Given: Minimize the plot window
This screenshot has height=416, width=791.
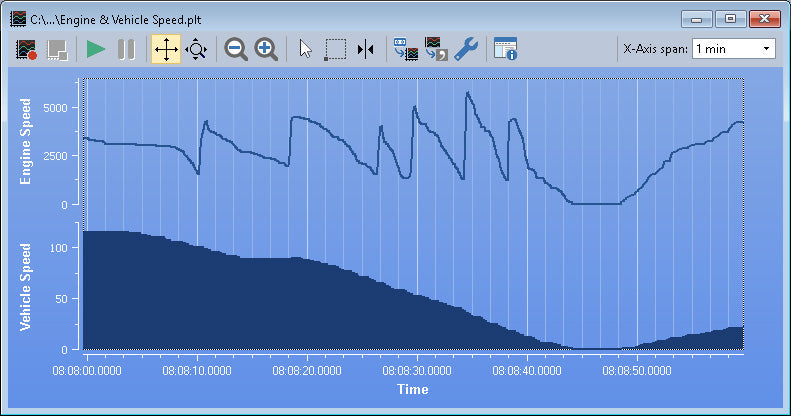Looking at the screenshot, I should (x=697, y=19).
